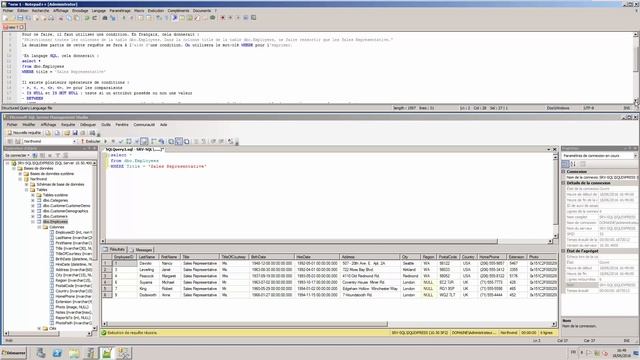This screenshot has height=360, width=640.
Task: Click the Save icon in Notepad++ toolbar
Action: [x=20, y=18]
